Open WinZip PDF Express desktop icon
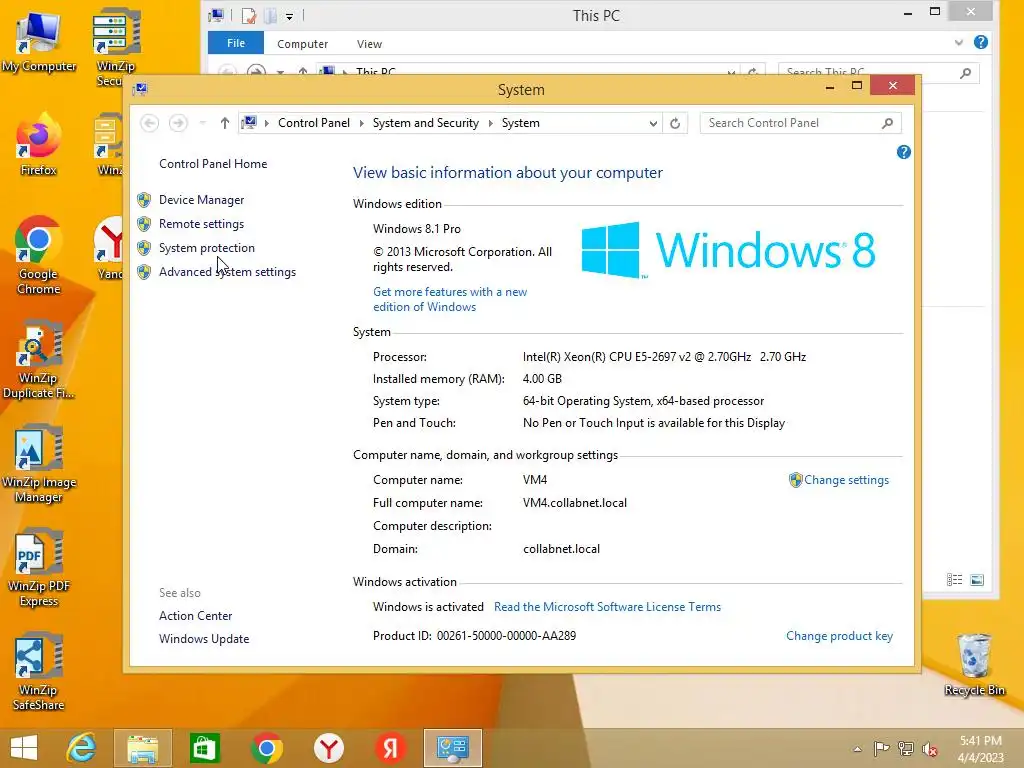The image size is (1024, 768). tap(39, 568)
